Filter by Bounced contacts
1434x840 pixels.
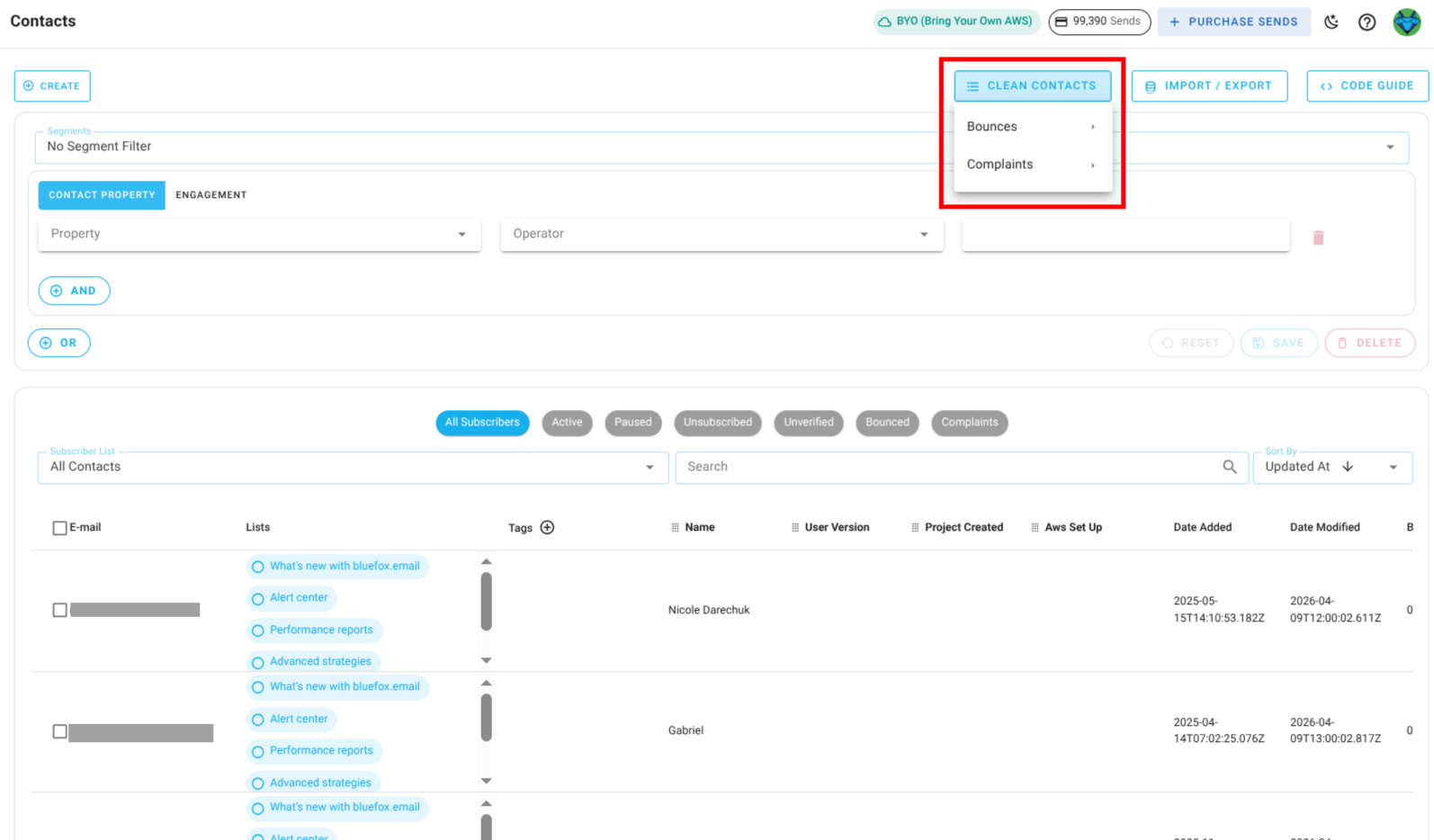coord(887,423)
